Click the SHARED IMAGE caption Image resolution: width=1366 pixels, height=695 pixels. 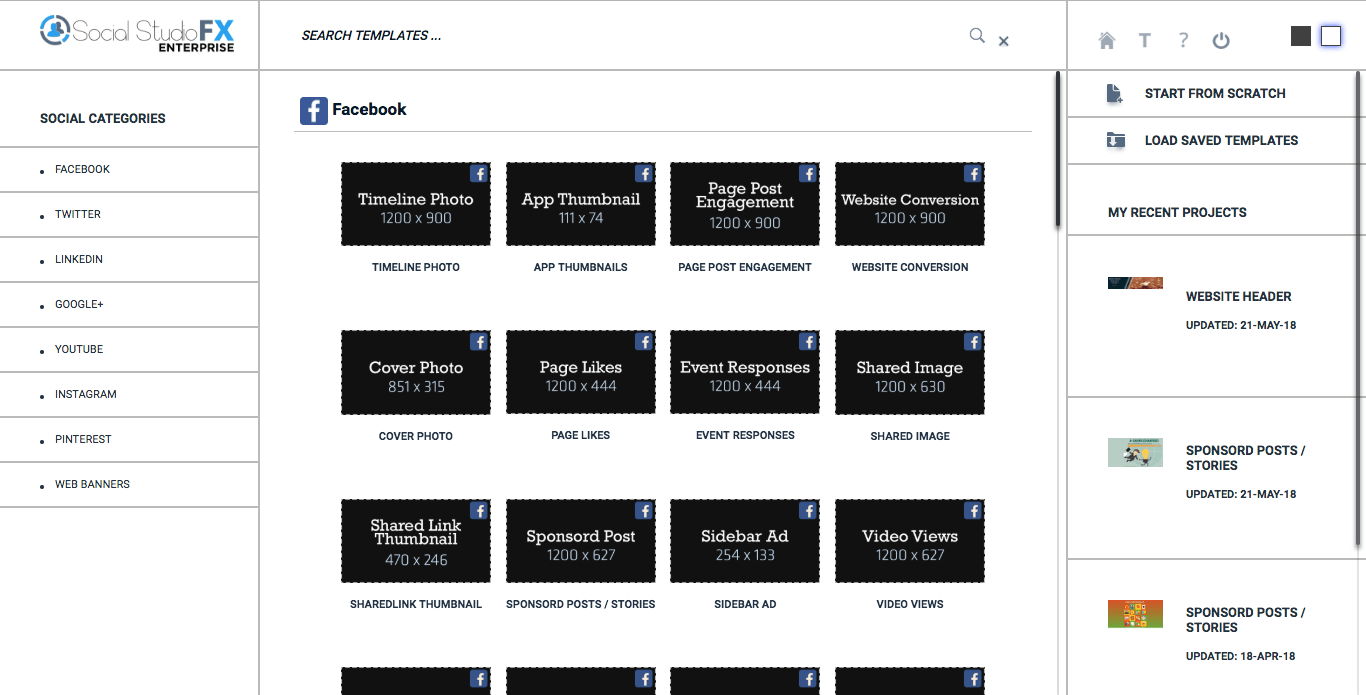pos(910,437)
